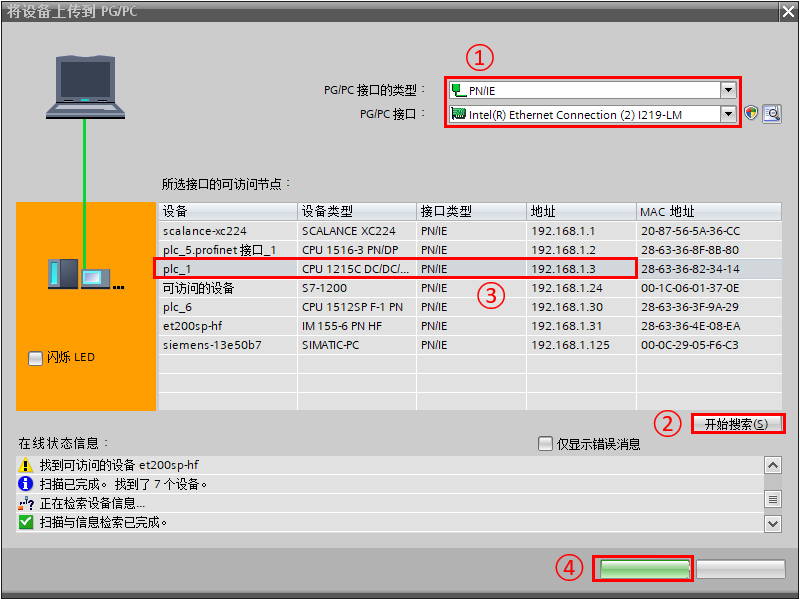
Task: Click the yellow warning icon for et200sp-hf message
Action: pyautogui.click(x=26, y=465)
